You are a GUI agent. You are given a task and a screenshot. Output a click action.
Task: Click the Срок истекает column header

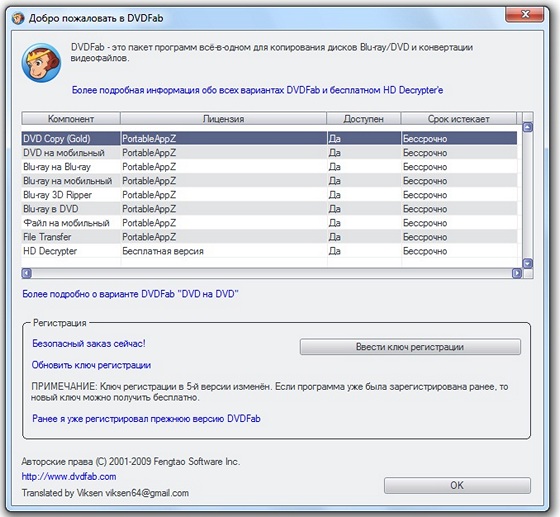[459, 119]
